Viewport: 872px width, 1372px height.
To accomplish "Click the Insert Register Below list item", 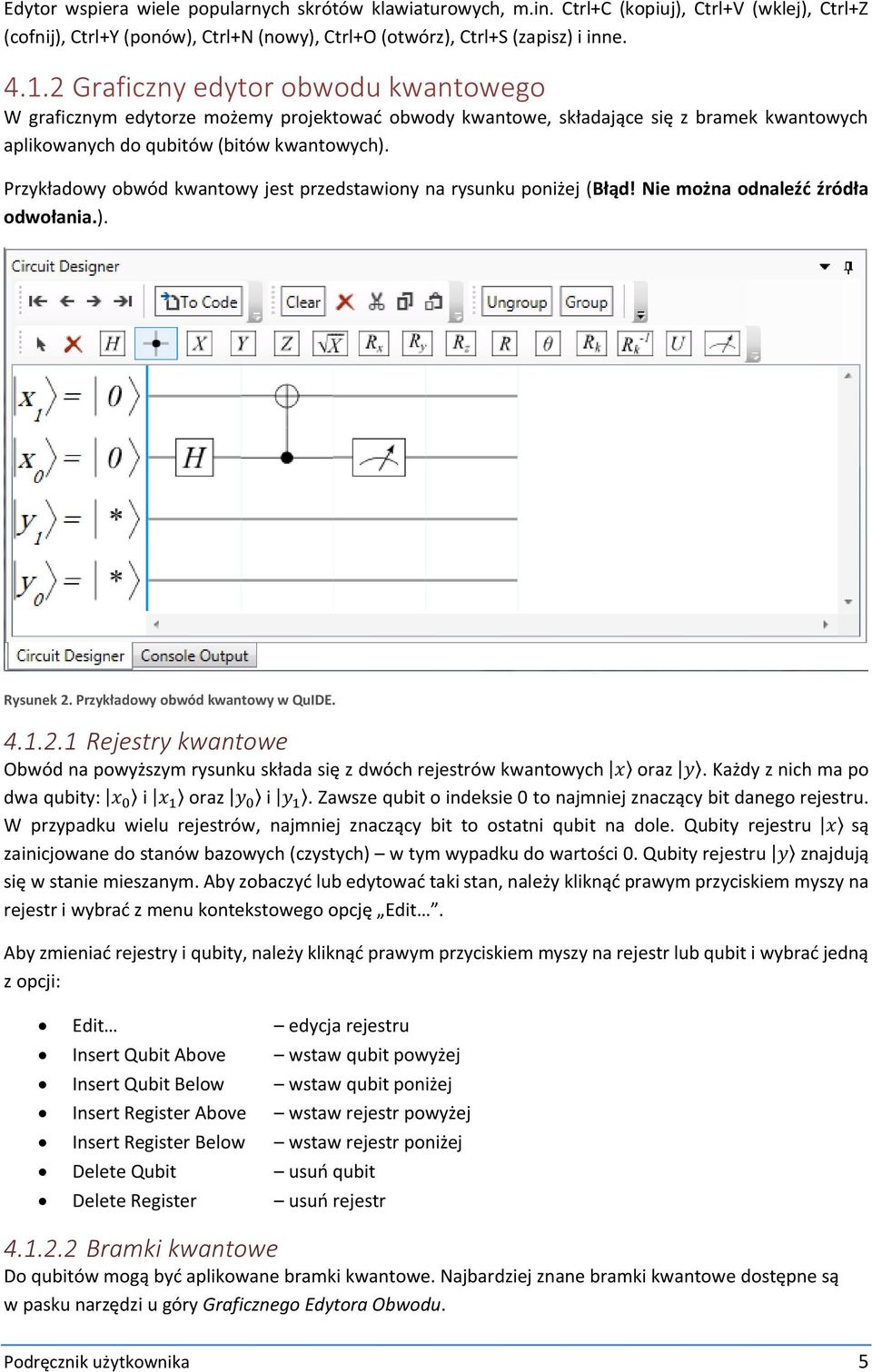I will tap(159, 1142).
